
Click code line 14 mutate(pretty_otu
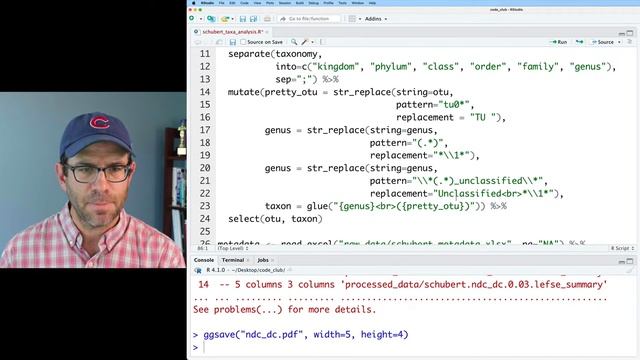point(340,92)
